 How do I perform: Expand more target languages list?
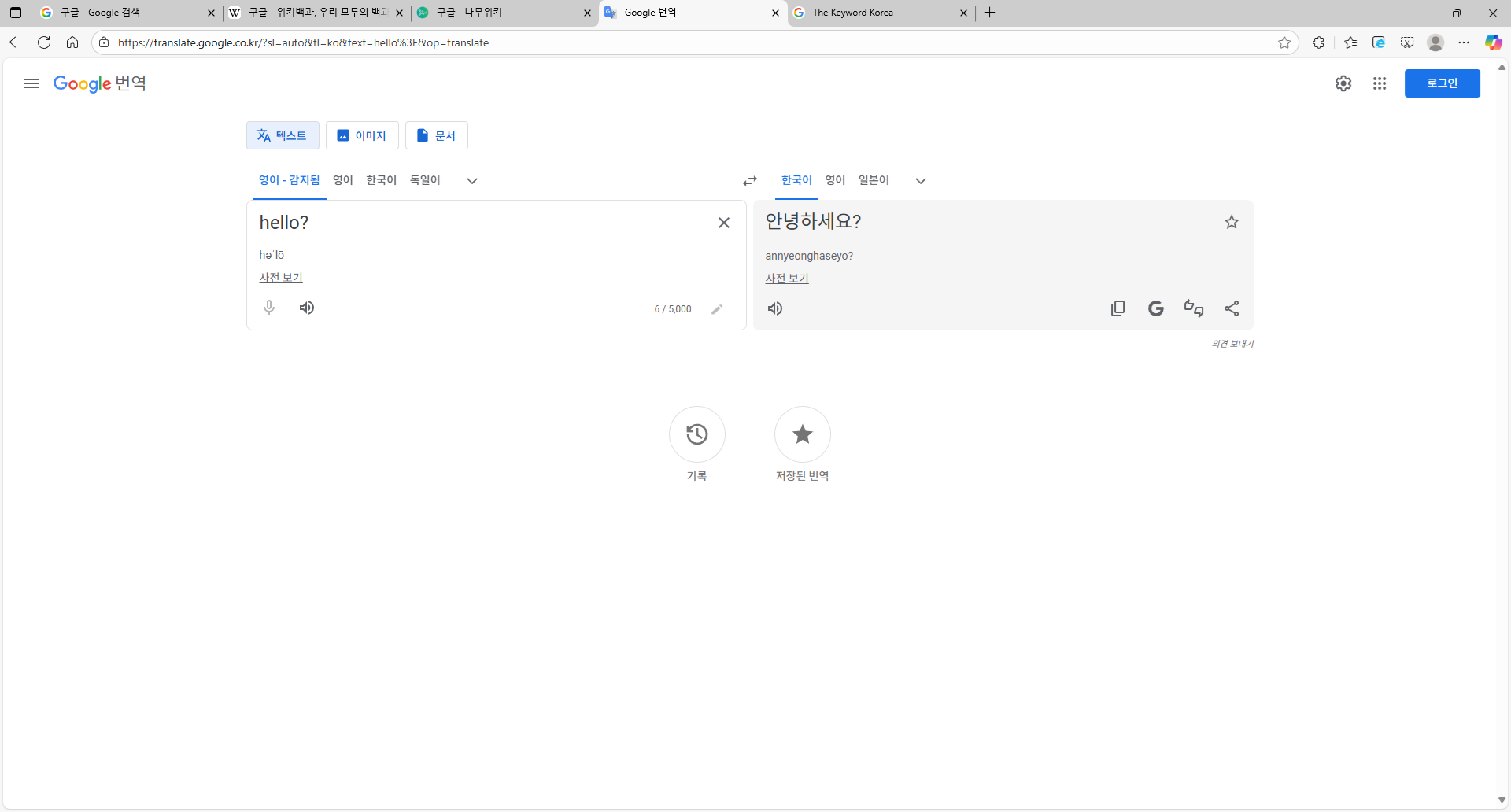[921, 181]
